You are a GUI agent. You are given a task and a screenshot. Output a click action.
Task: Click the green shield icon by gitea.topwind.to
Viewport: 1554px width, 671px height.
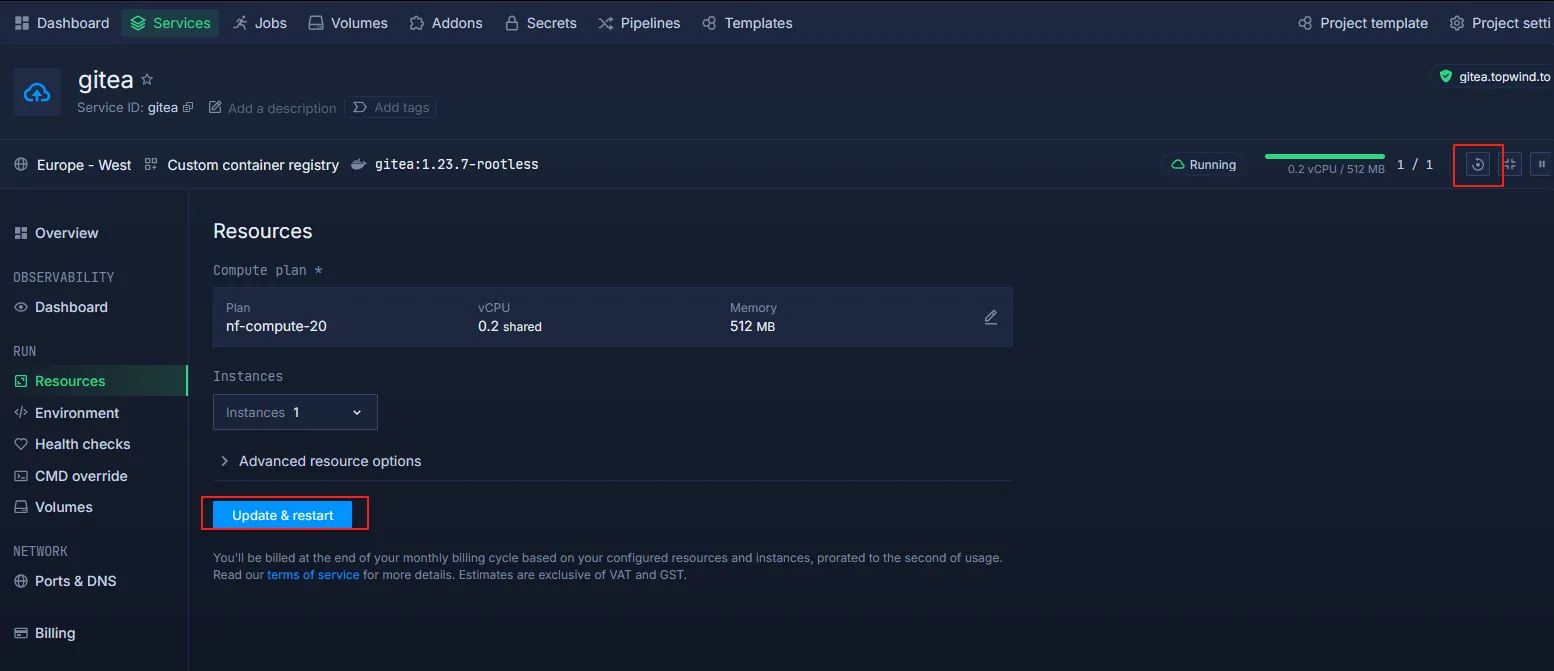click(x=1445, y=76)
